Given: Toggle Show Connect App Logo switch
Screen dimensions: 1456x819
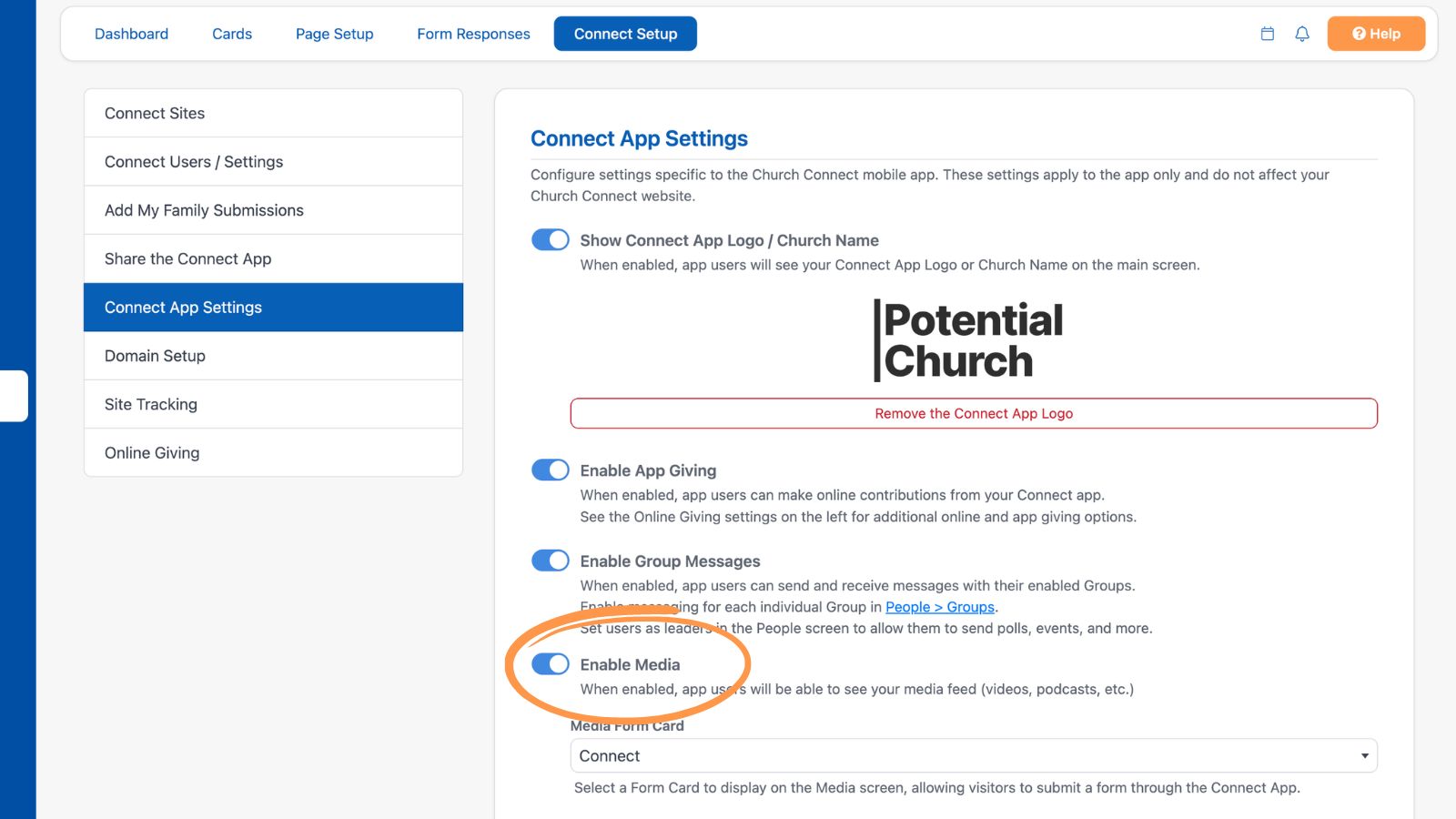Looking at the screenshot, I should [551, 239].
